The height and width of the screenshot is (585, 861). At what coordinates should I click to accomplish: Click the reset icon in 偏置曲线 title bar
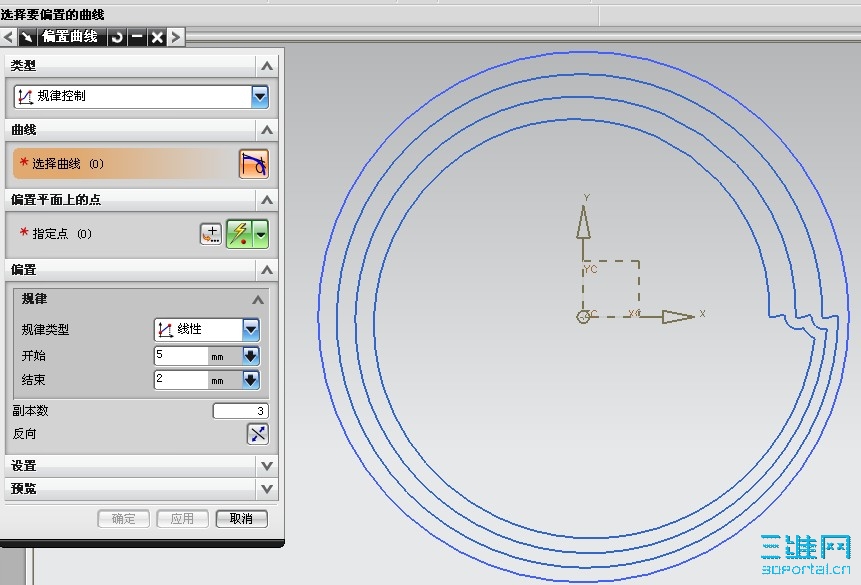(x=116, y=37)
